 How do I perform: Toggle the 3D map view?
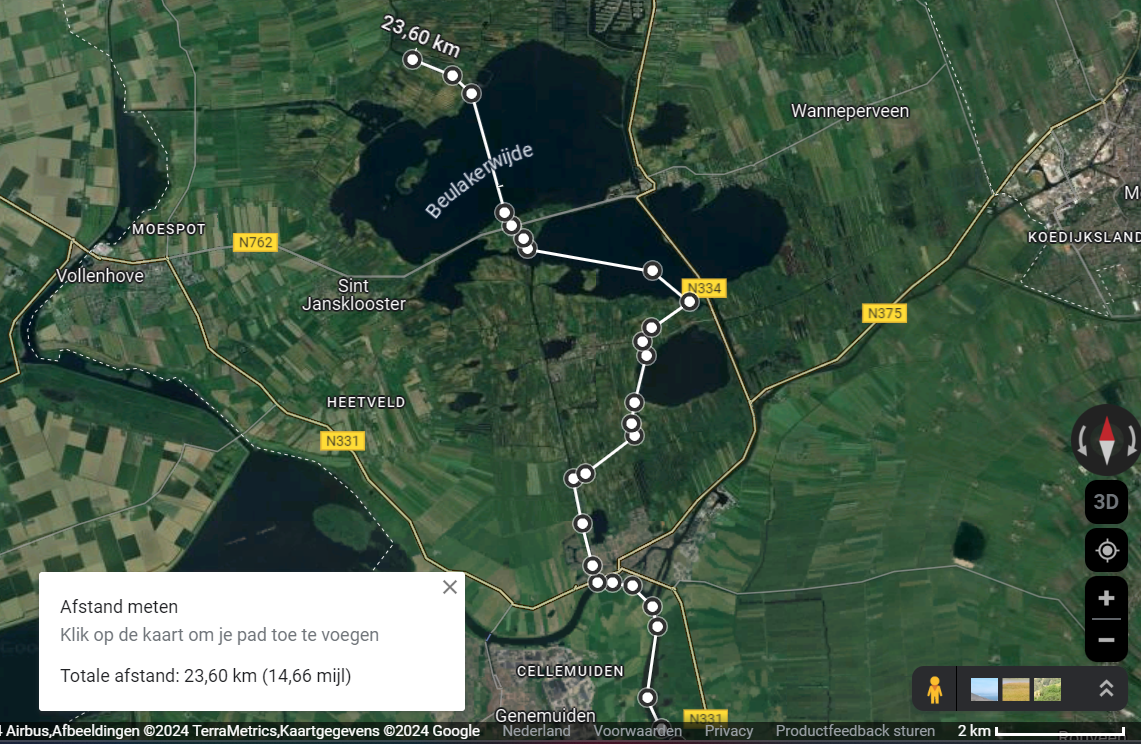(x=1106, y=502)
